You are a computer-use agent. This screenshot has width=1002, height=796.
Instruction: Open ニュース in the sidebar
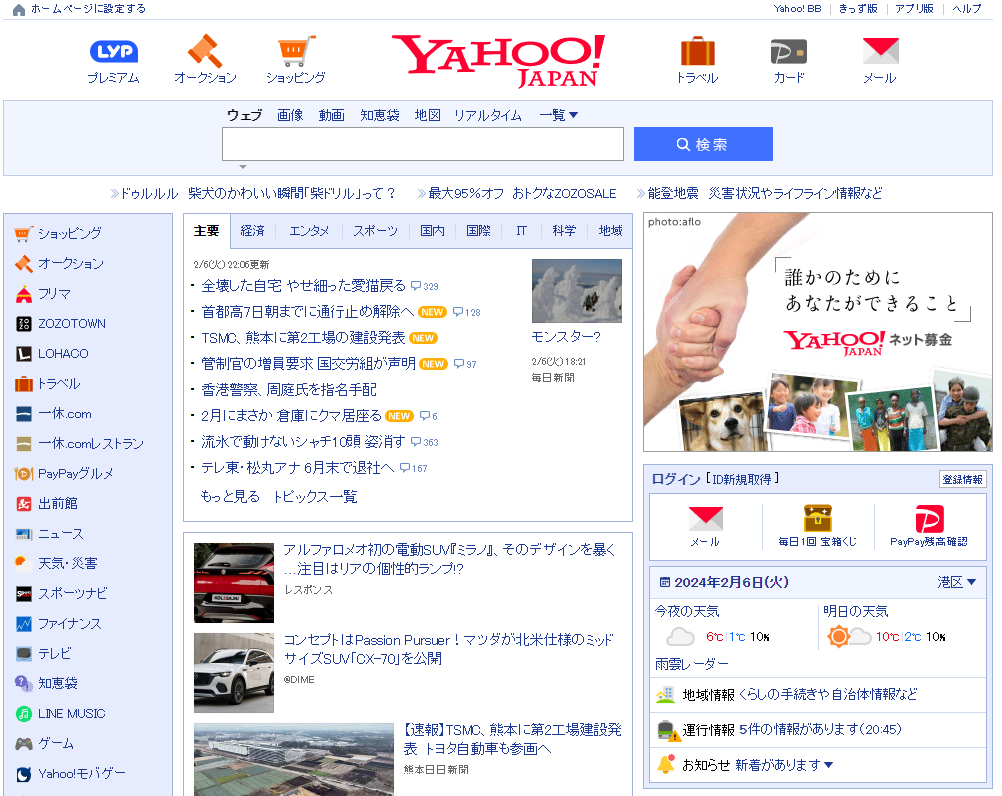point(61,534)
